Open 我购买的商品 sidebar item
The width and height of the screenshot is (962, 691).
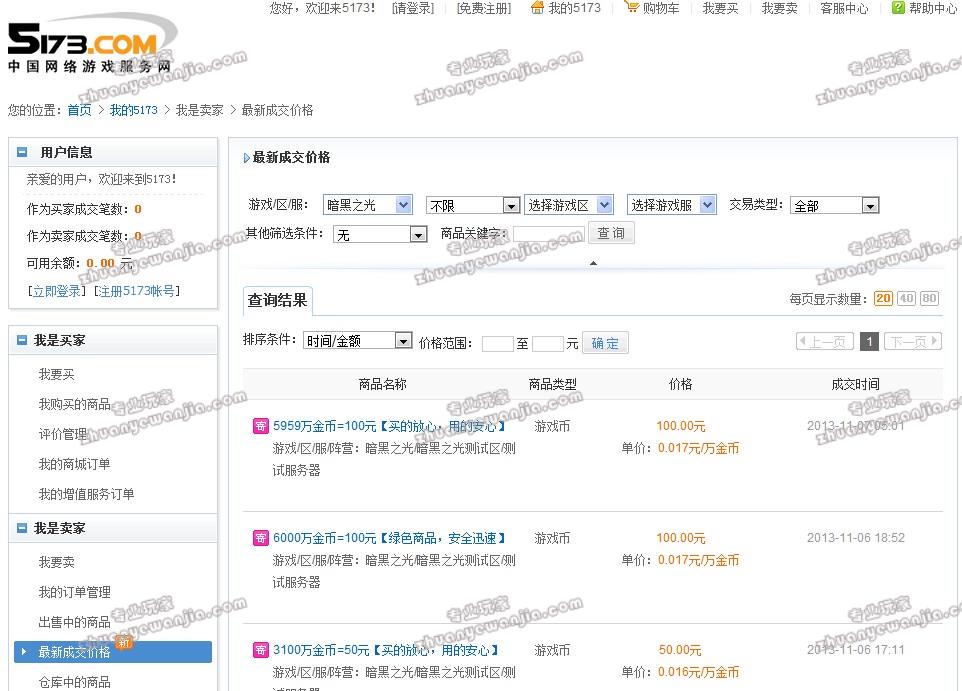[74, 404]
